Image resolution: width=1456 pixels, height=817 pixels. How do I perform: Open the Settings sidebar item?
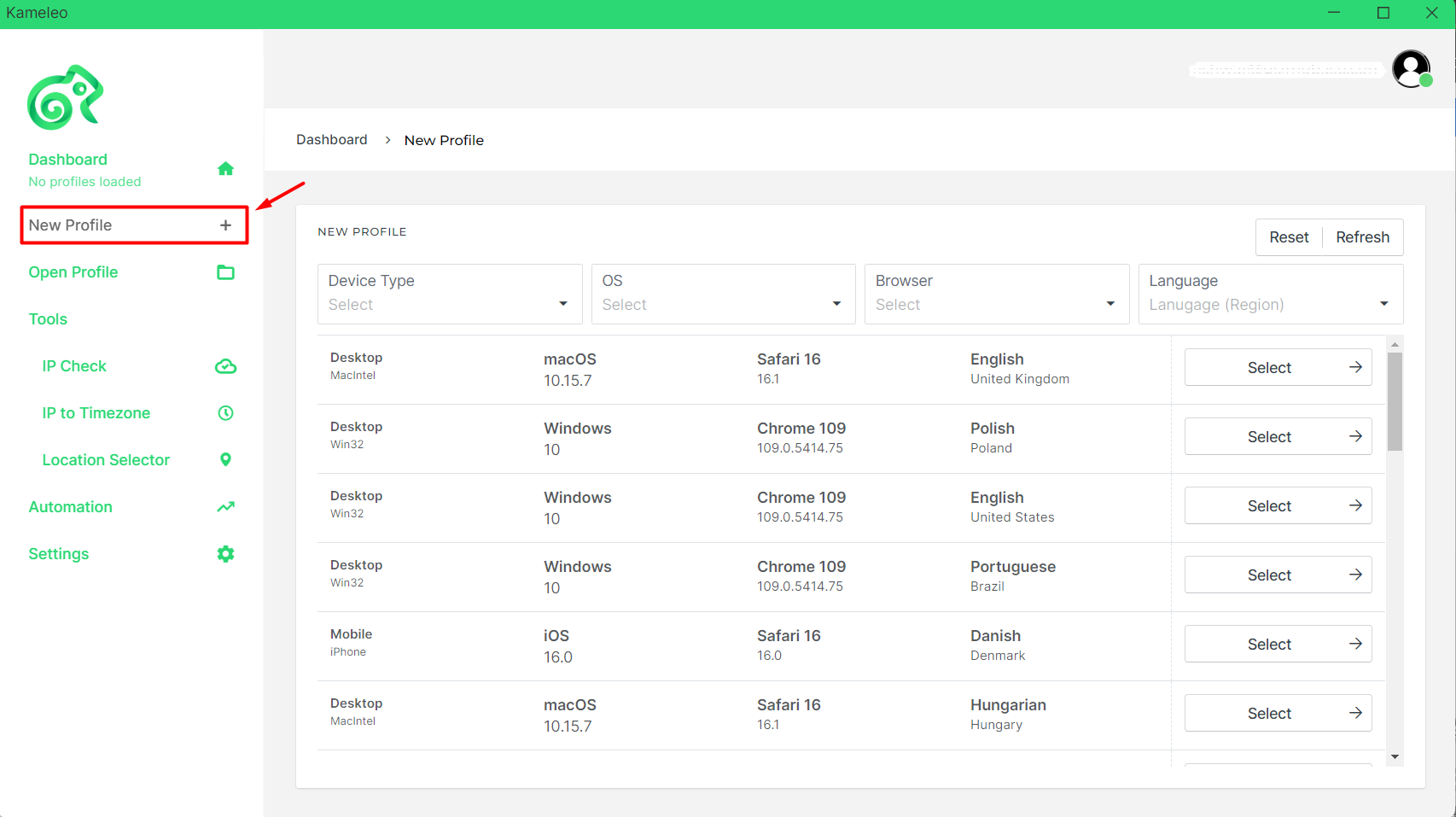(x=59, y=554)
